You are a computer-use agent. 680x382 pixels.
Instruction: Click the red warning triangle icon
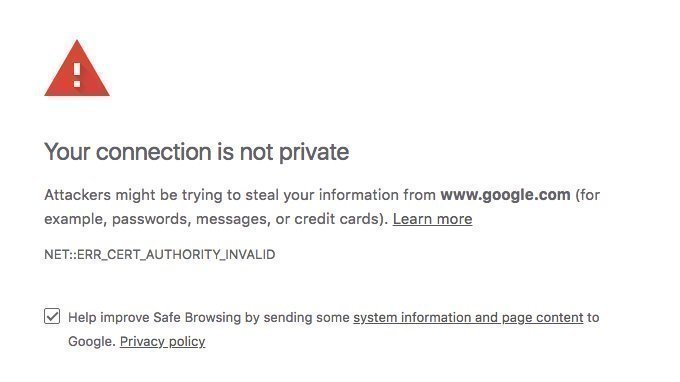(77, 68)
